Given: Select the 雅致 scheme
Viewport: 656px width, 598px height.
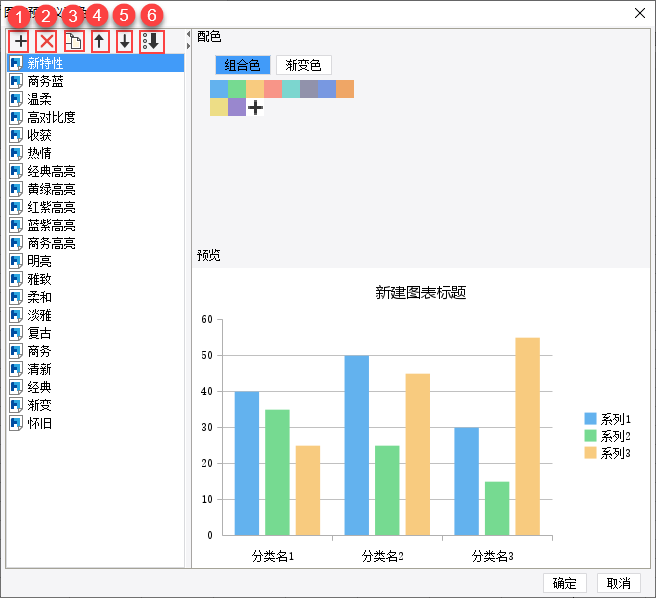Looking at the screenshot, I should [x=96, y=279].
